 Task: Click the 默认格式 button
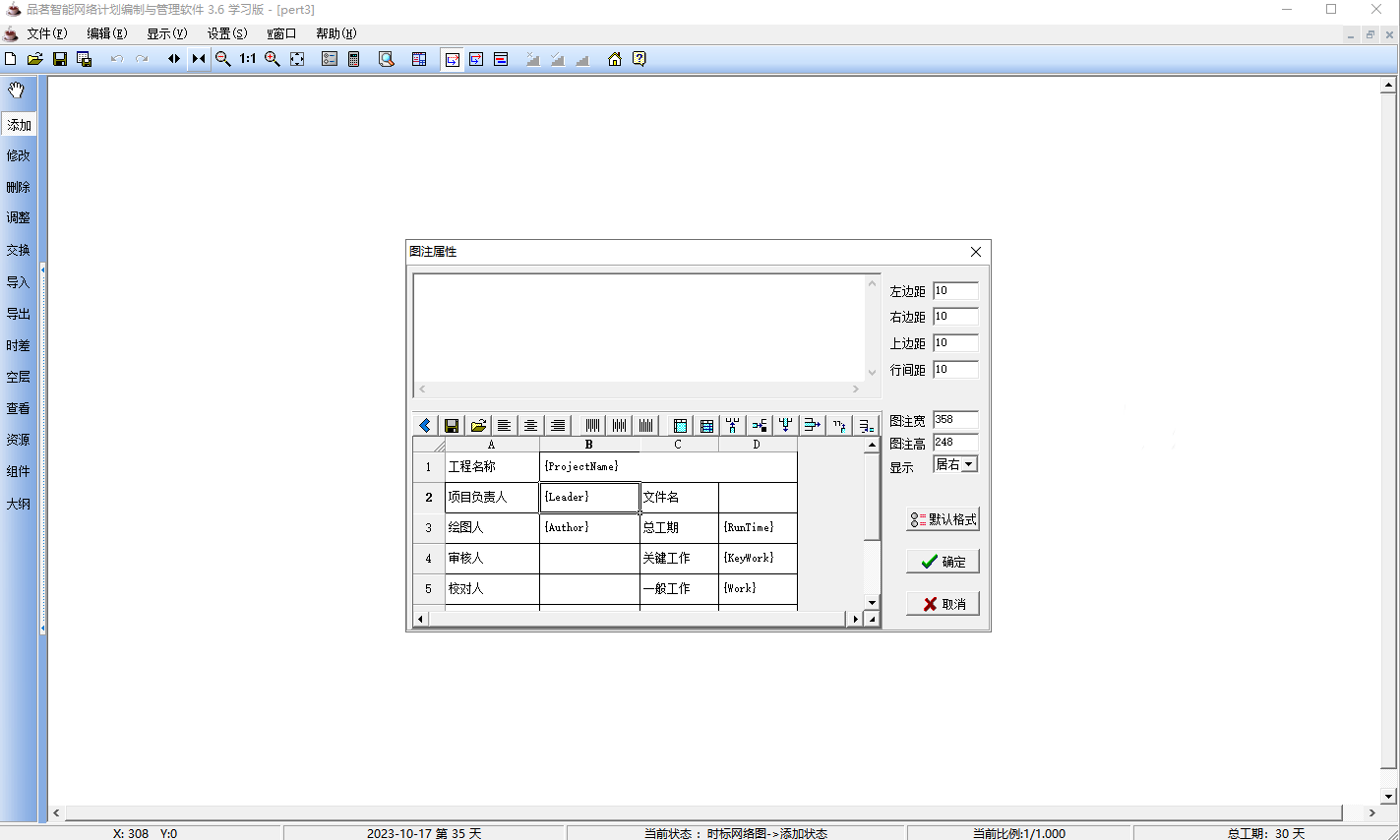943,519
